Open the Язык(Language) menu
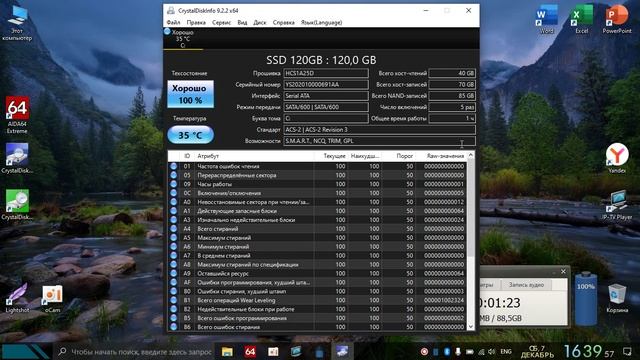640x360 pixels. (x=321, y=22)
